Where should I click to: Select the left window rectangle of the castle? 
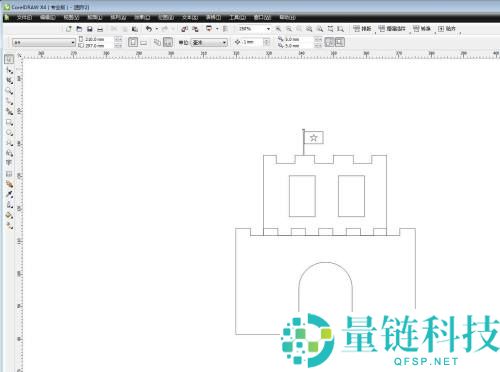click(302, 196)
